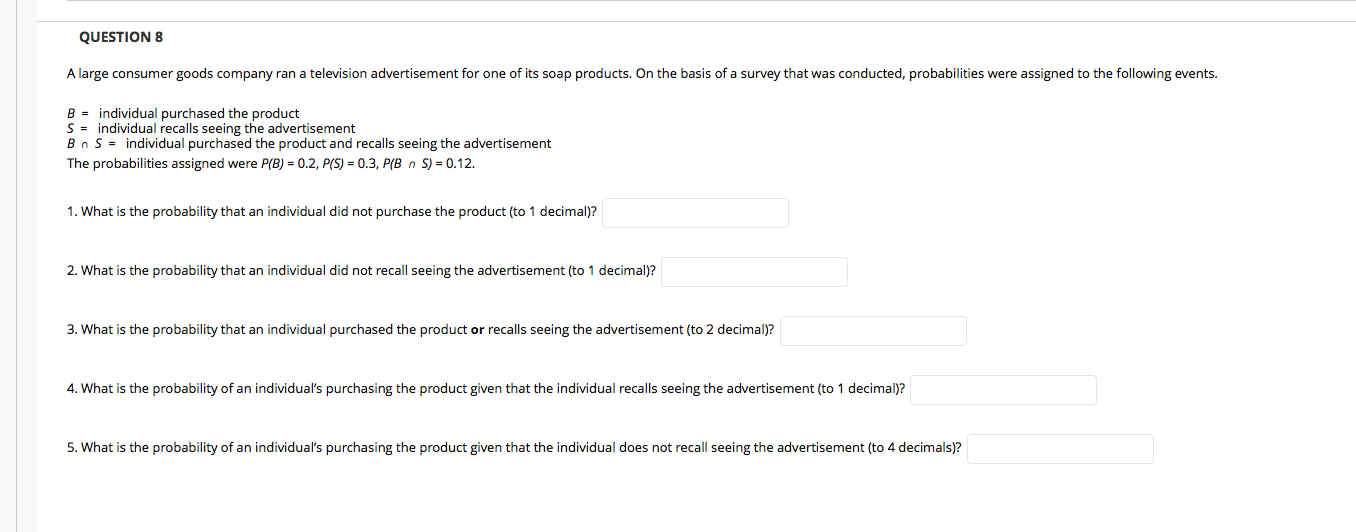Click question 5 text about does not recall
Image resolution: width=1356 pixels, height=532 pixels.
(515, 448)
